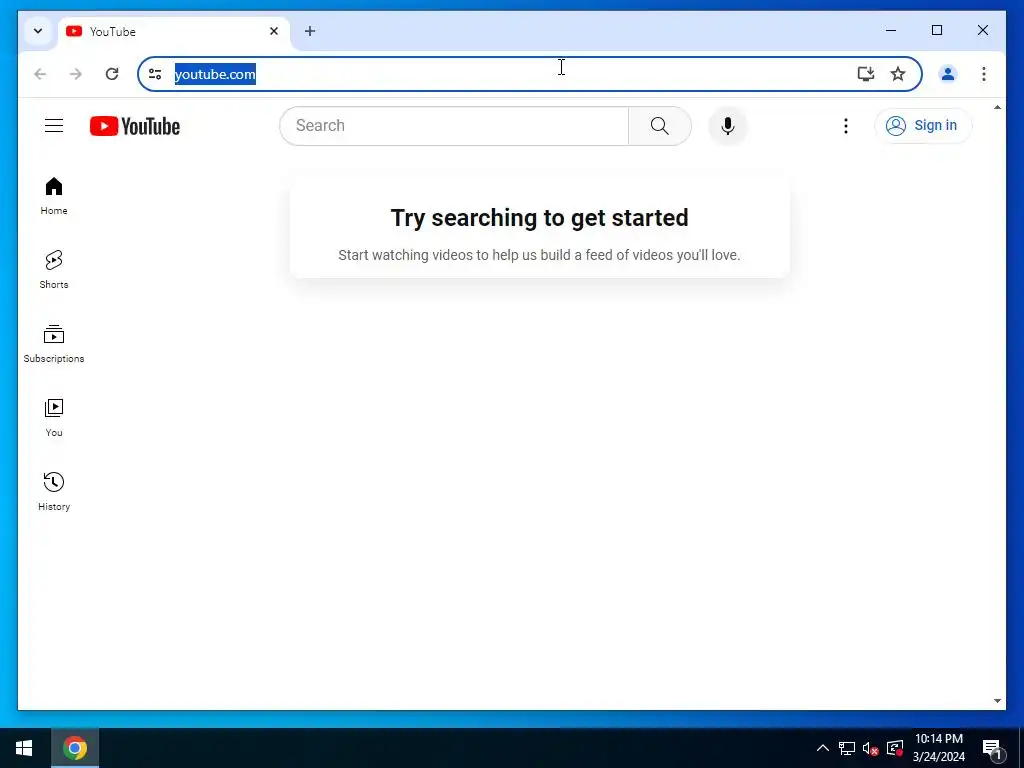Open the tab search dropdown arrow
The image size is (1024, 768).
38,31
